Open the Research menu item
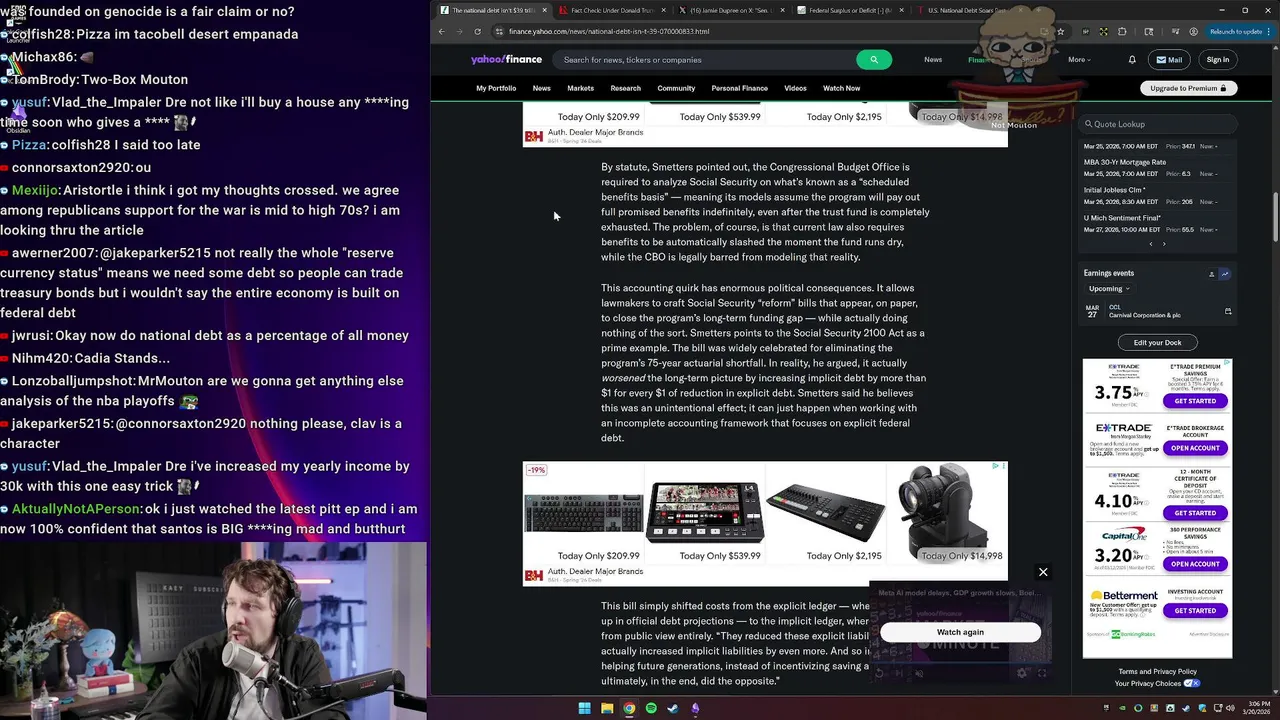Image resolution: width=1280 pixels, height=720 pixels. (x=625, y=88)
